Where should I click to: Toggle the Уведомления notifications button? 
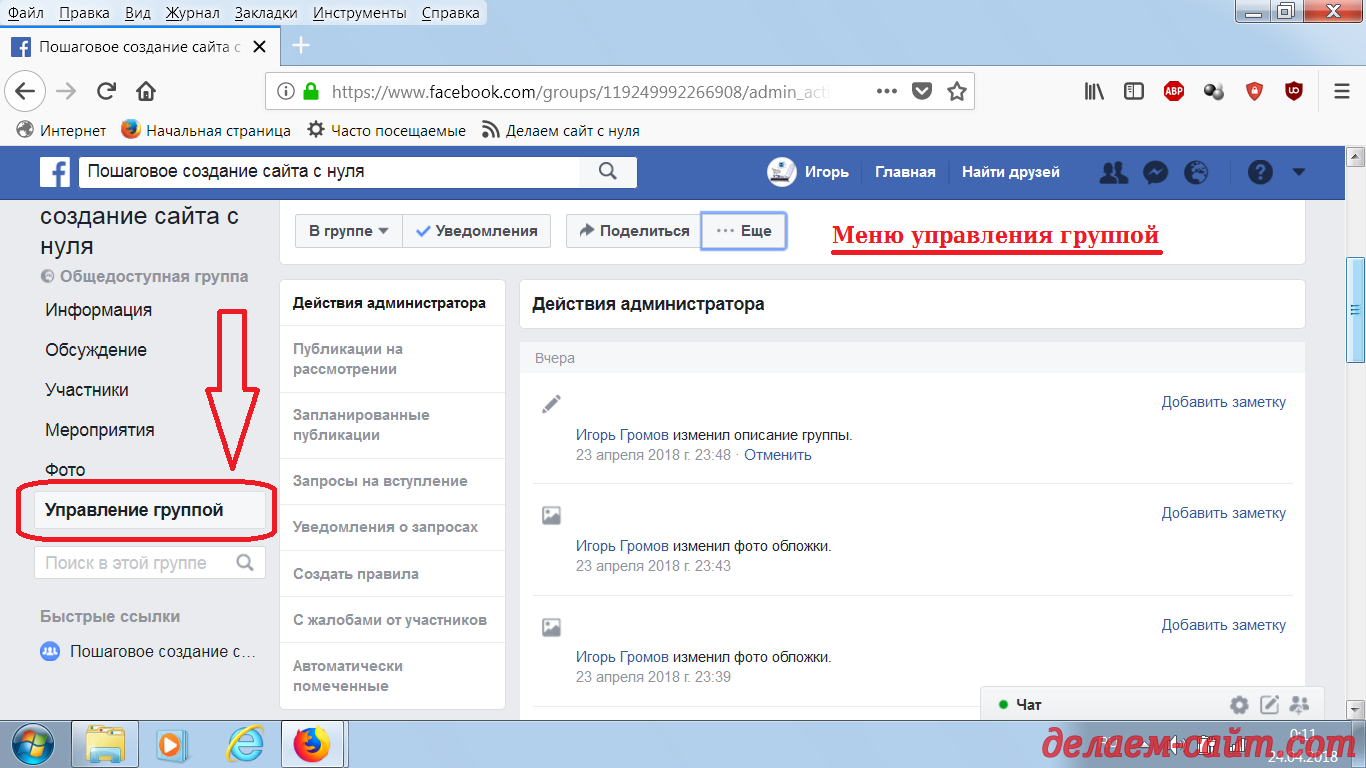(477, 231)
